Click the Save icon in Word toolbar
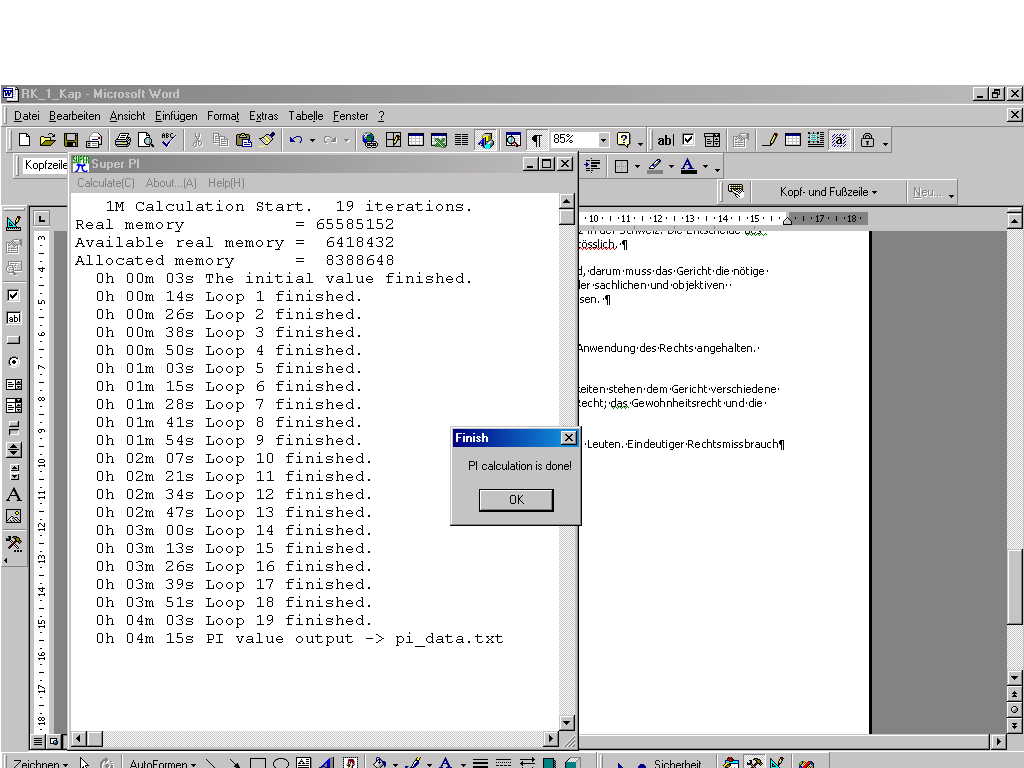Viewport: 1024px width, 768px height. click(x=71, y=140)
